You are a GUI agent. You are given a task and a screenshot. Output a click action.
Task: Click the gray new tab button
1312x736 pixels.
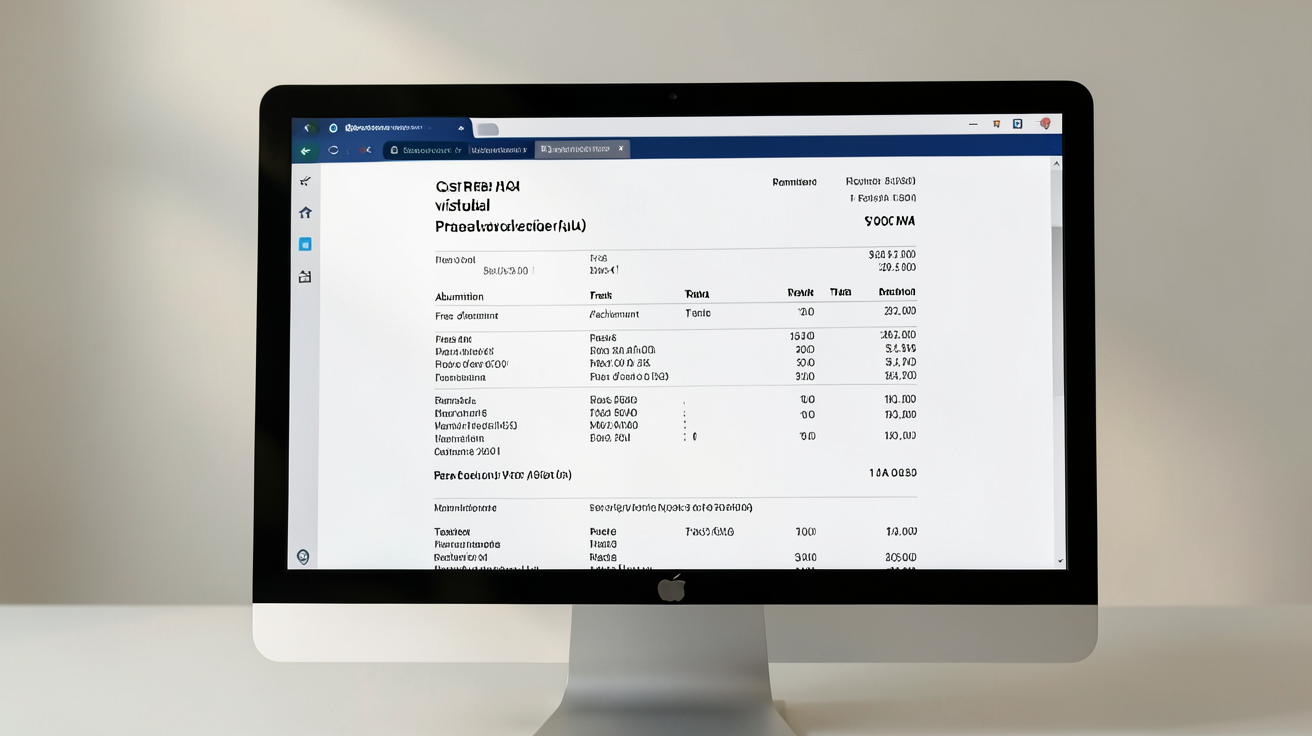[x=487, y=129]
